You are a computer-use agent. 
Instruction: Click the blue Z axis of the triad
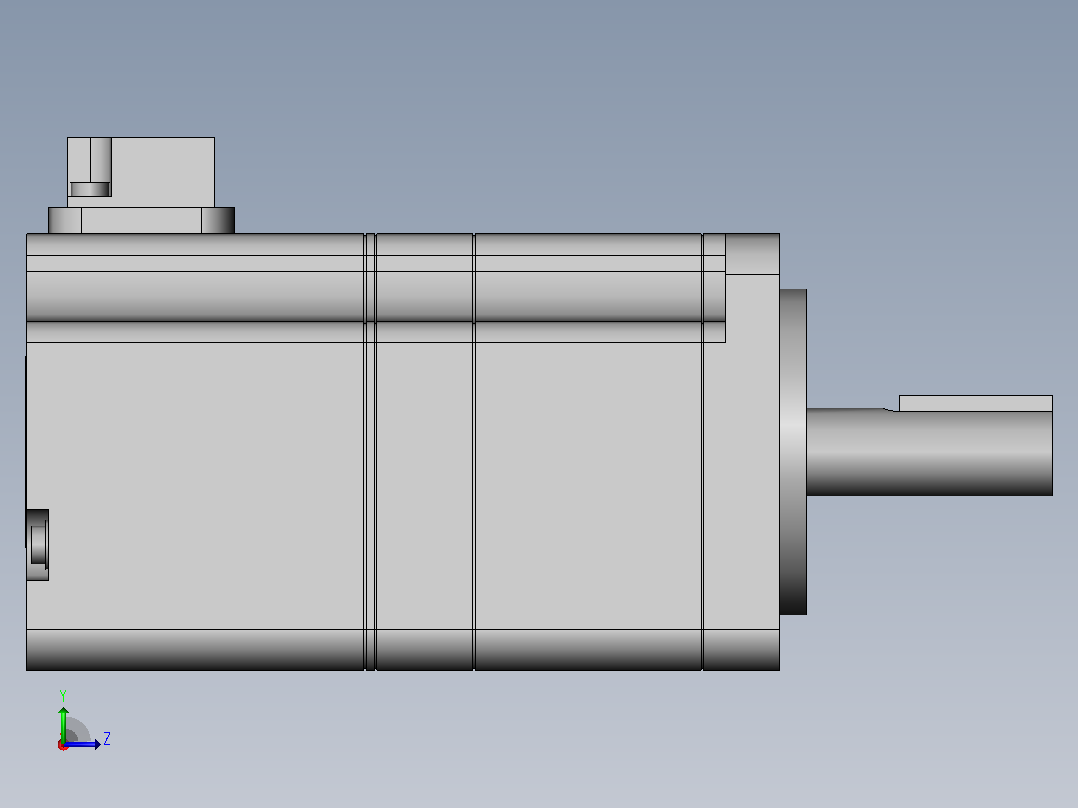82,744
